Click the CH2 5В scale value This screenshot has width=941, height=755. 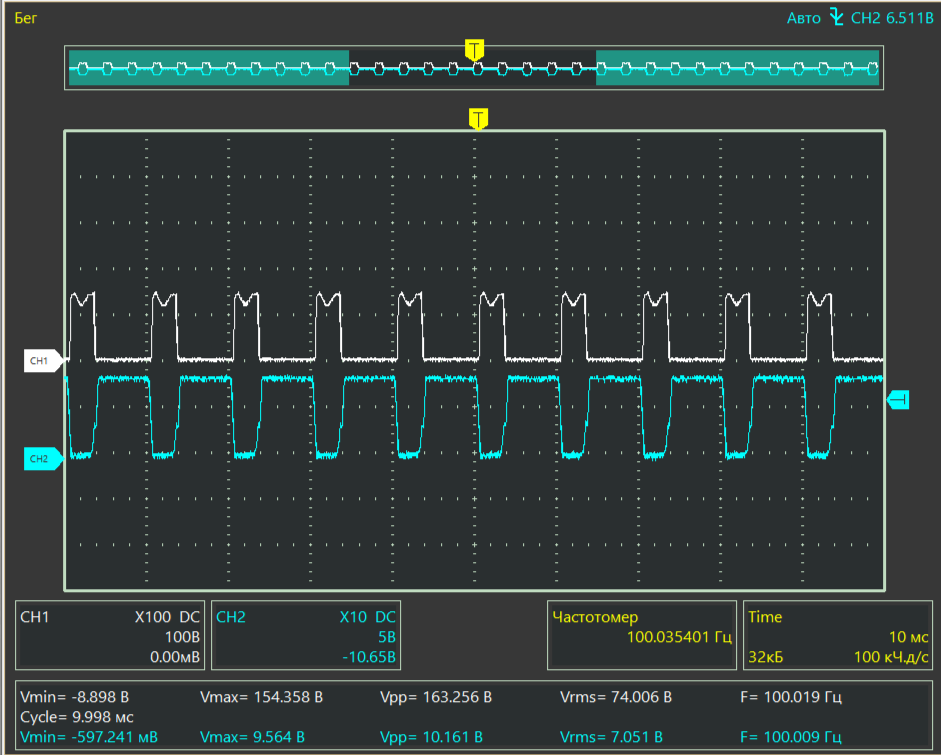point(387,637)
